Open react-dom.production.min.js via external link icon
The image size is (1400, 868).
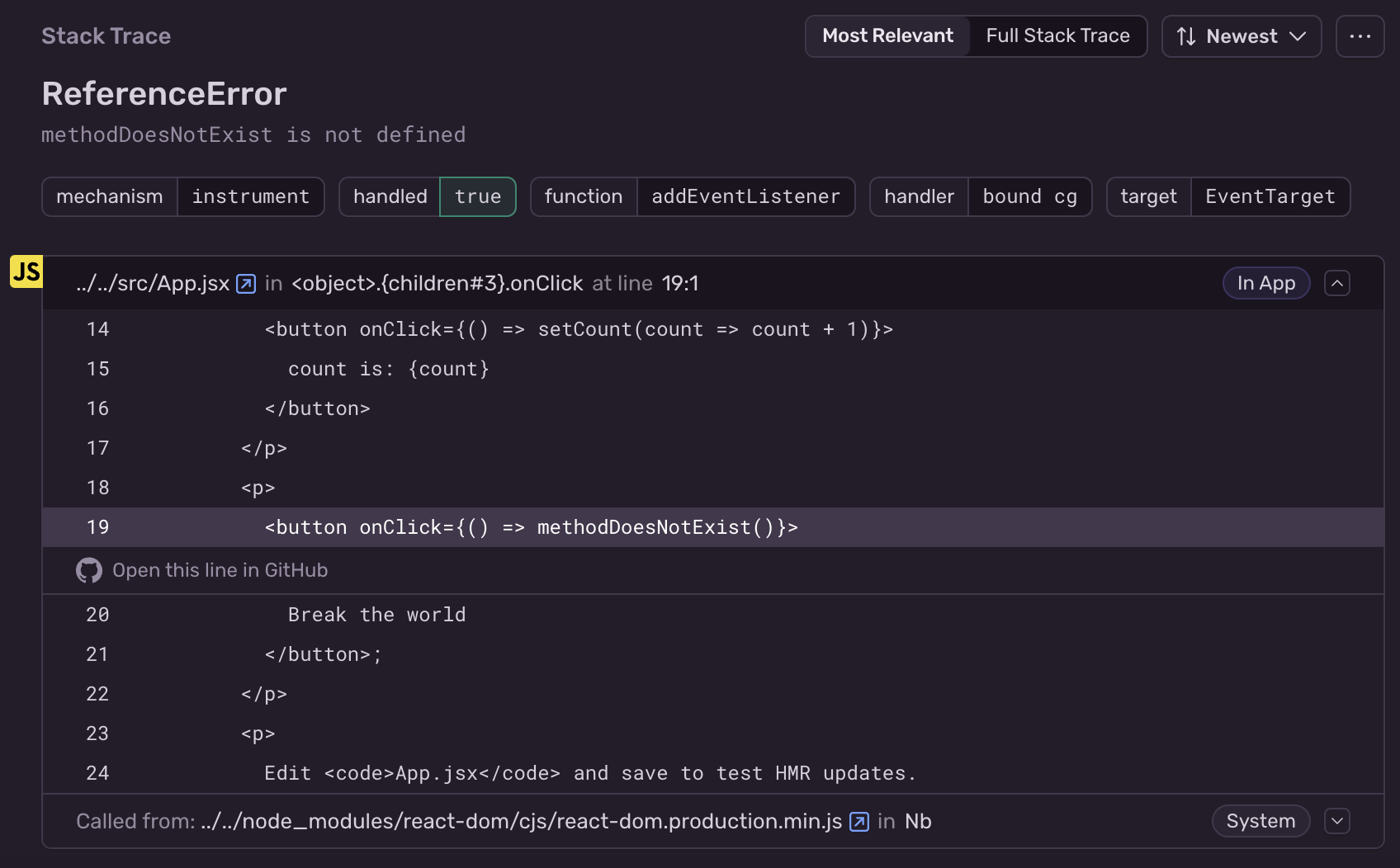point(858,821)
